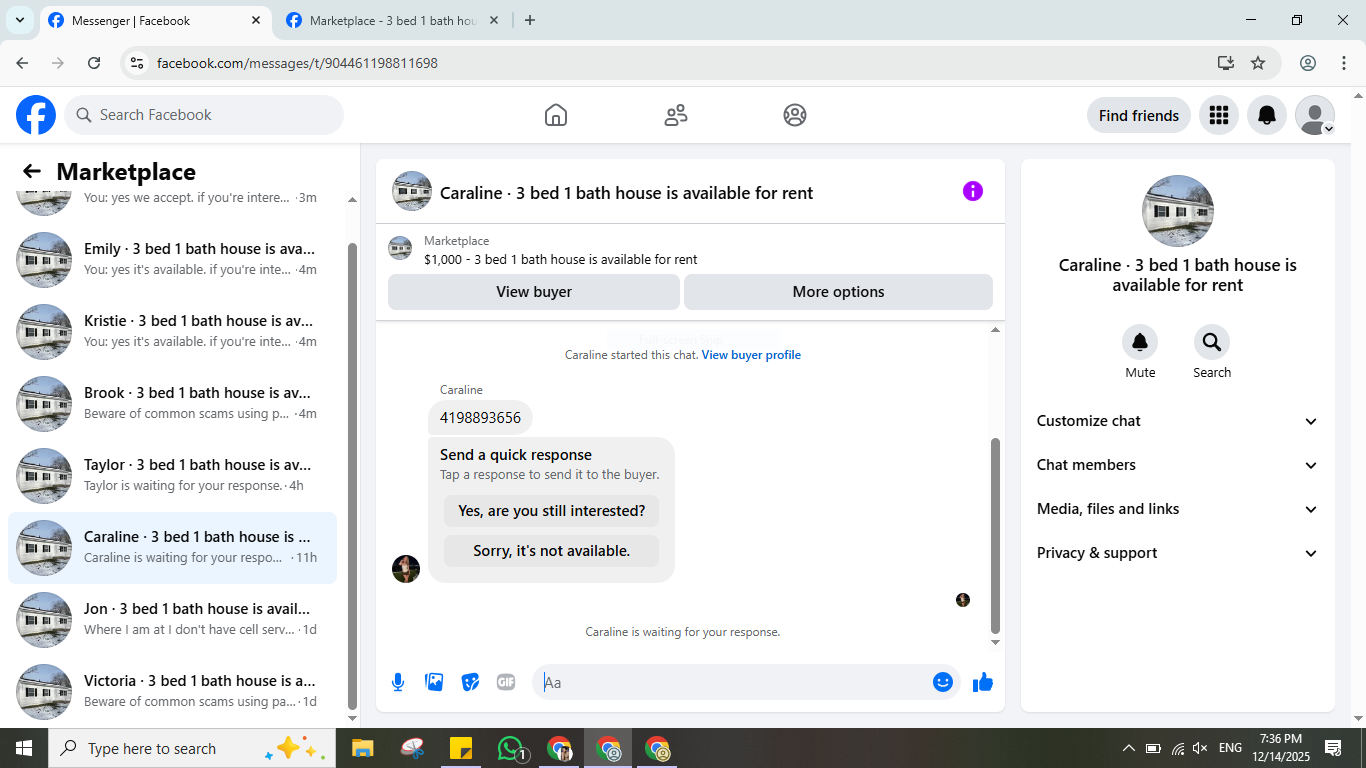Click the Marketplace back arrow

(x=32, y=171)
